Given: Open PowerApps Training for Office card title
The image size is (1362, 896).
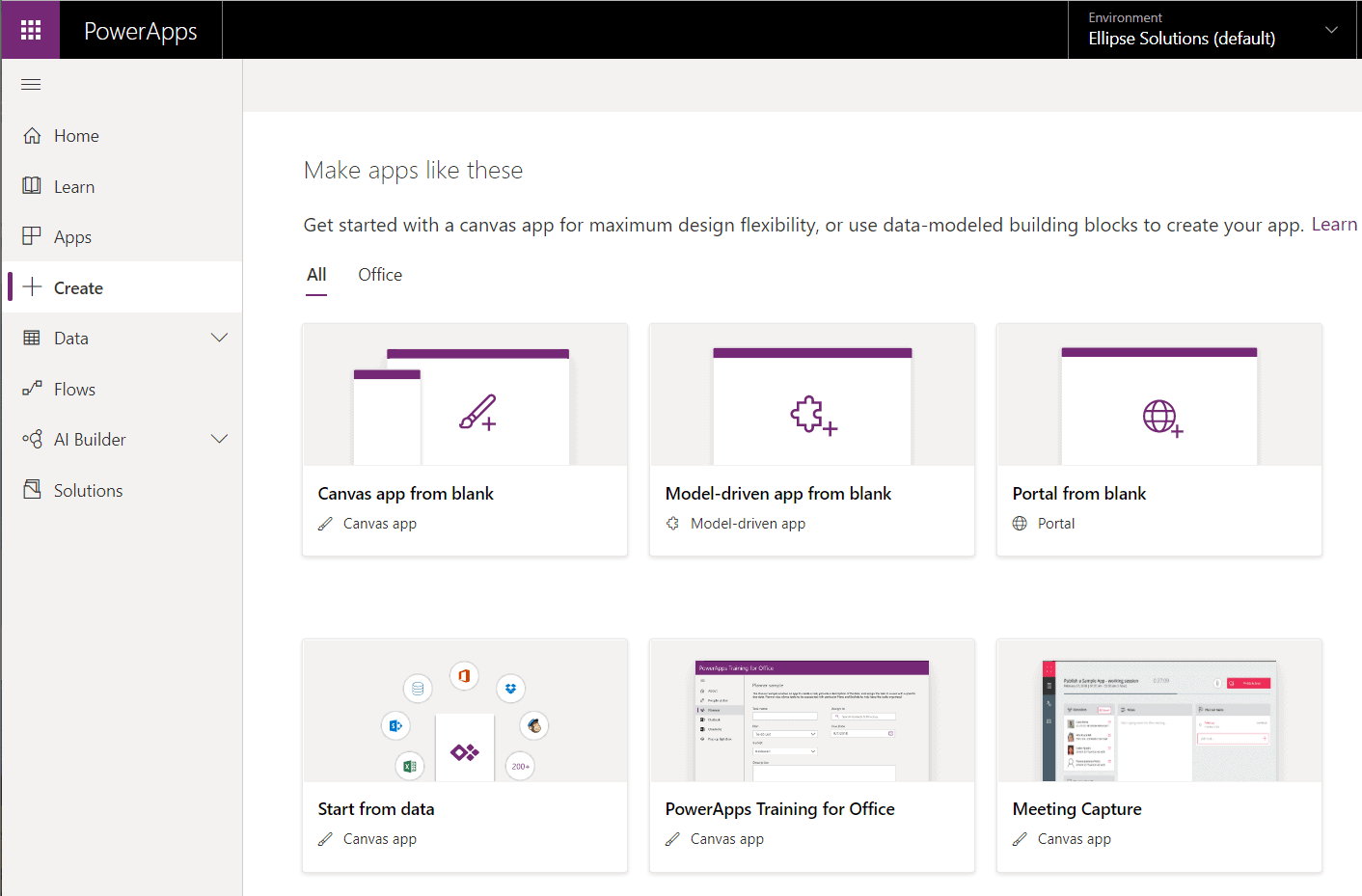Looking at the screenshot, I should [780, 809].
